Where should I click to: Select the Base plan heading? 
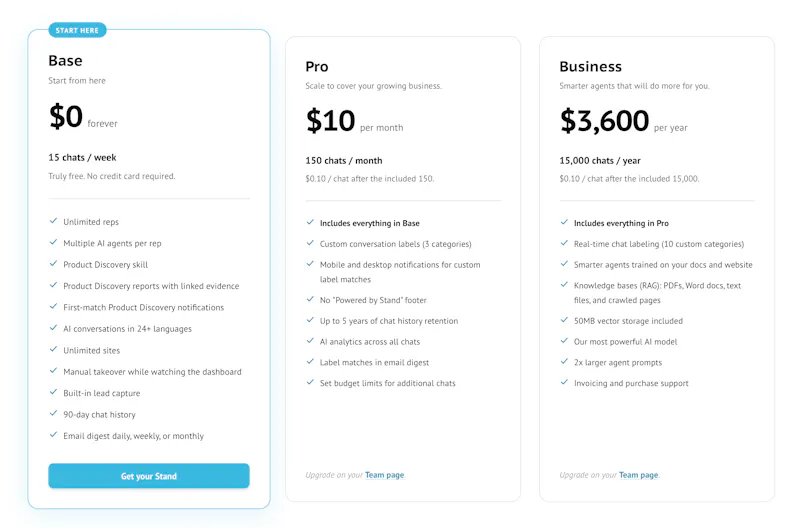click(65, 61)
